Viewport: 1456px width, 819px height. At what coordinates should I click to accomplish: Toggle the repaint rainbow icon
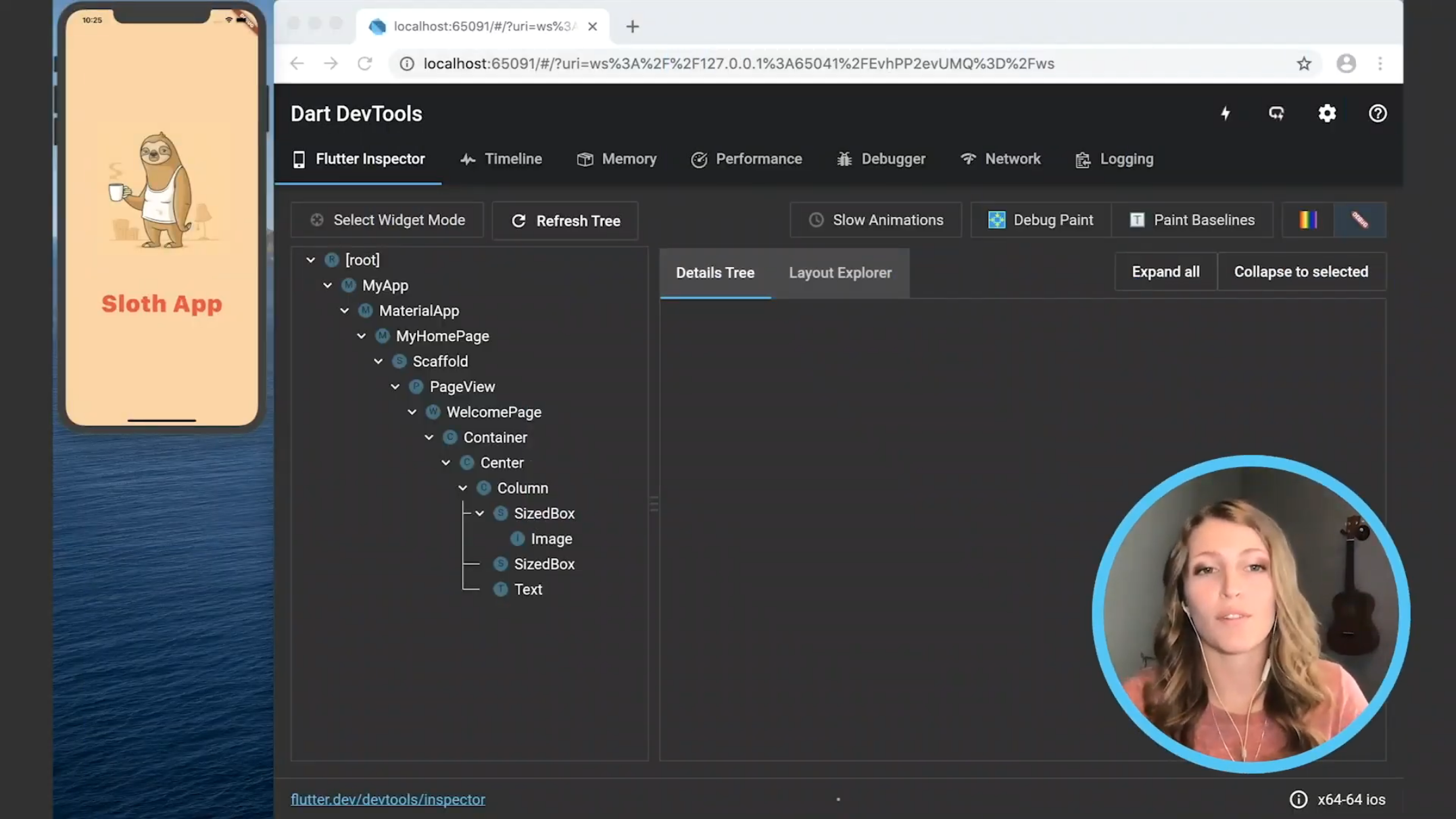click(1306, 220)
